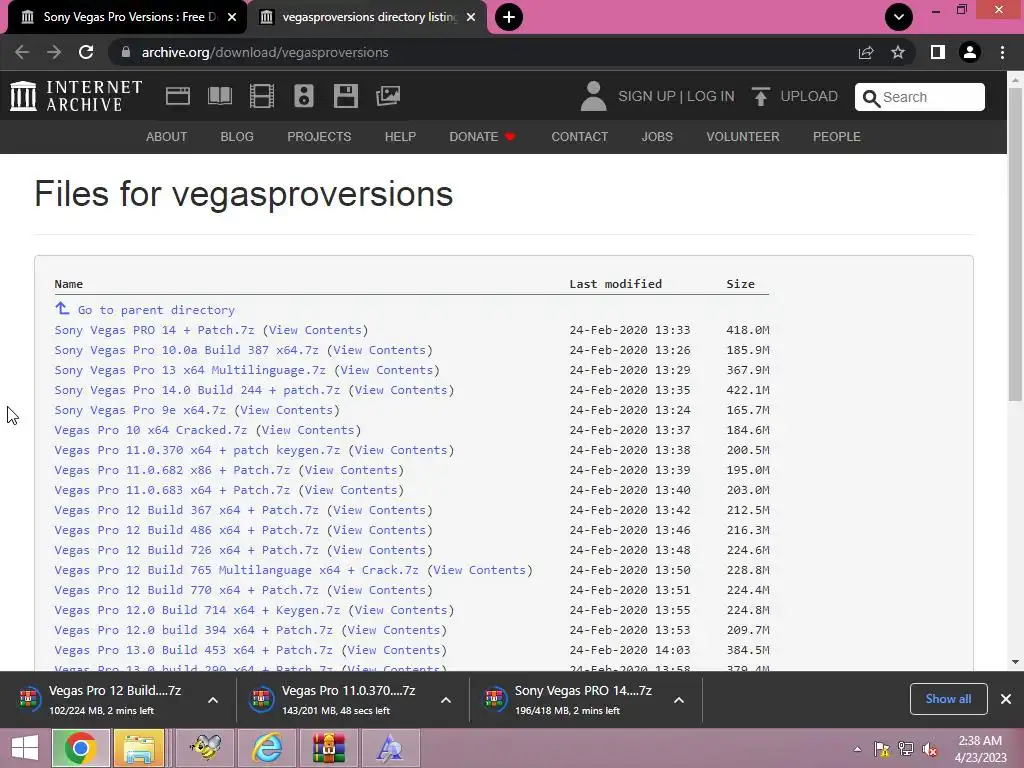Click the UPLOAD link
Image resolution: width=1024 pixels, height=768 pixels.
coord(809,96)
